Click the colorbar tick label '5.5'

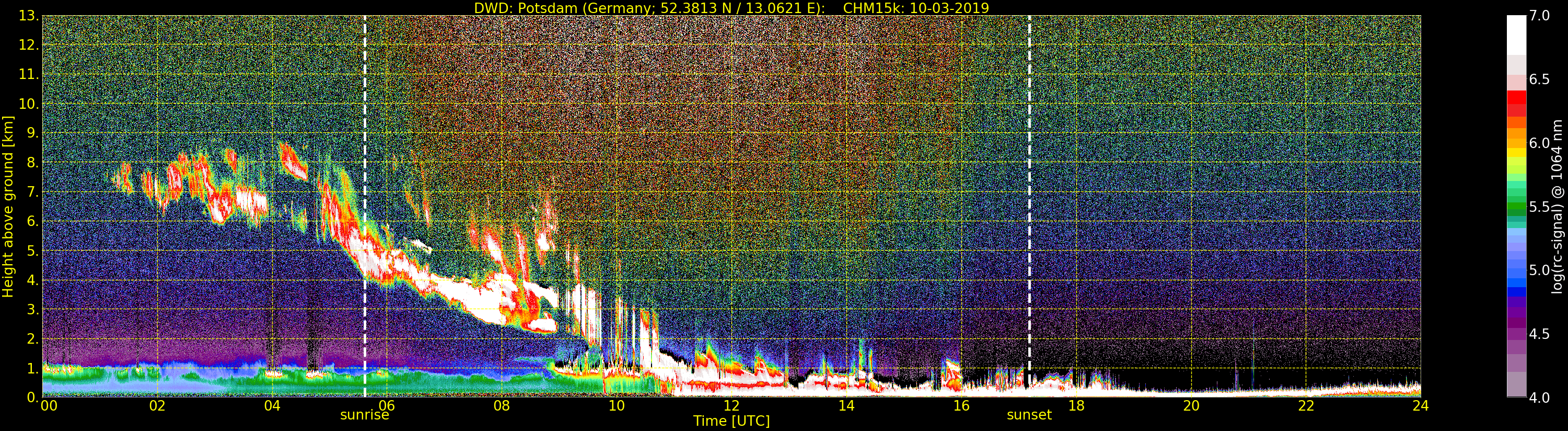(1539, 207)
